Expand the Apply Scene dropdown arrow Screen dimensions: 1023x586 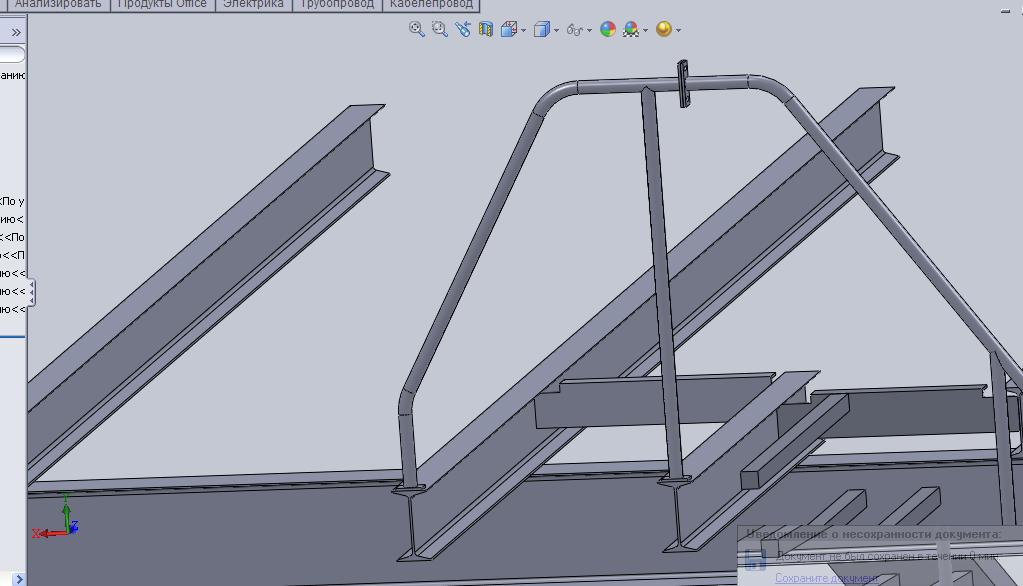(645, 30)
